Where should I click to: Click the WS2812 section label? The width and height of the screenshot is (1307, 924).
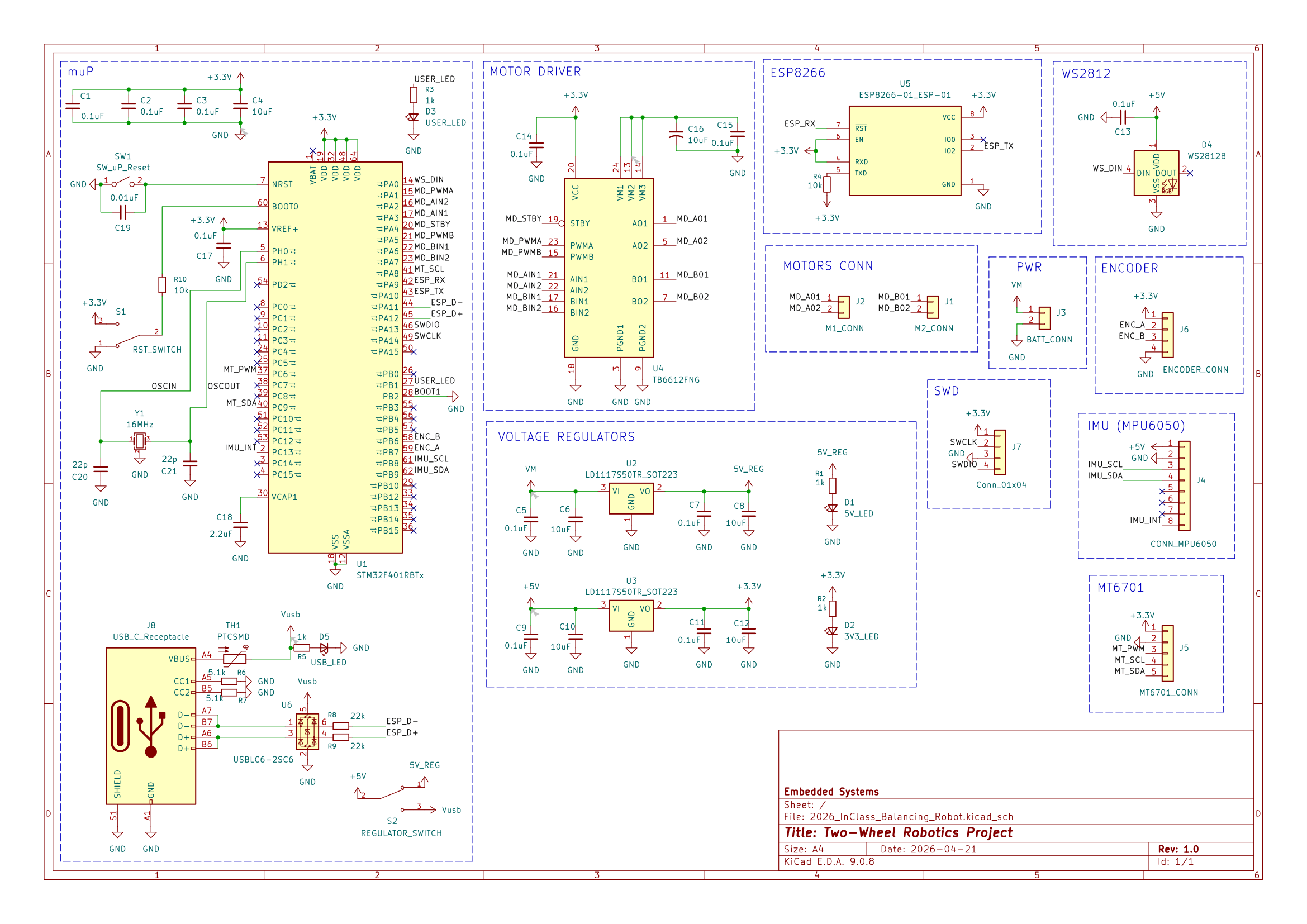point(1086,74)
